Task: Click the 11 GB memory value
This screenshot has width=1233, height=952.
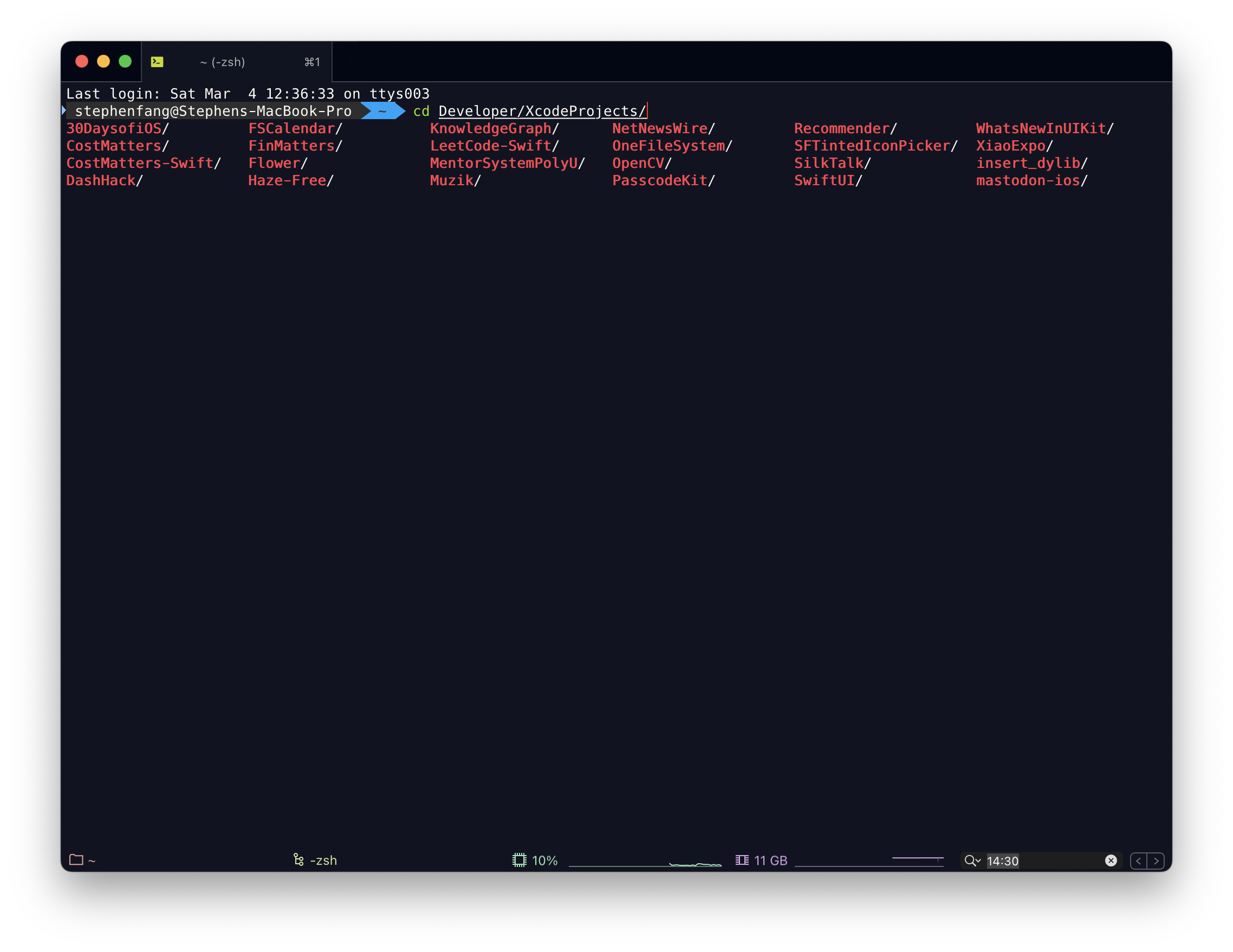Action: click(x=770, y=860)
